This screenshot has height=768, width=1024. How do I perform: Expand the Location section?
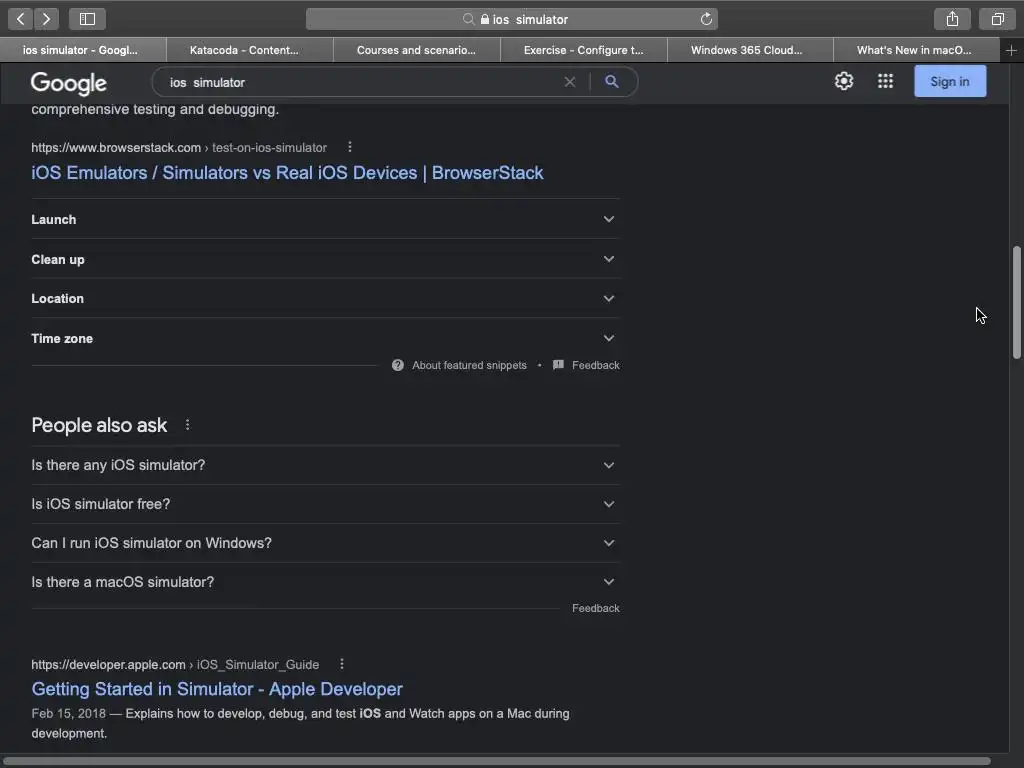[x=325, y=298]
